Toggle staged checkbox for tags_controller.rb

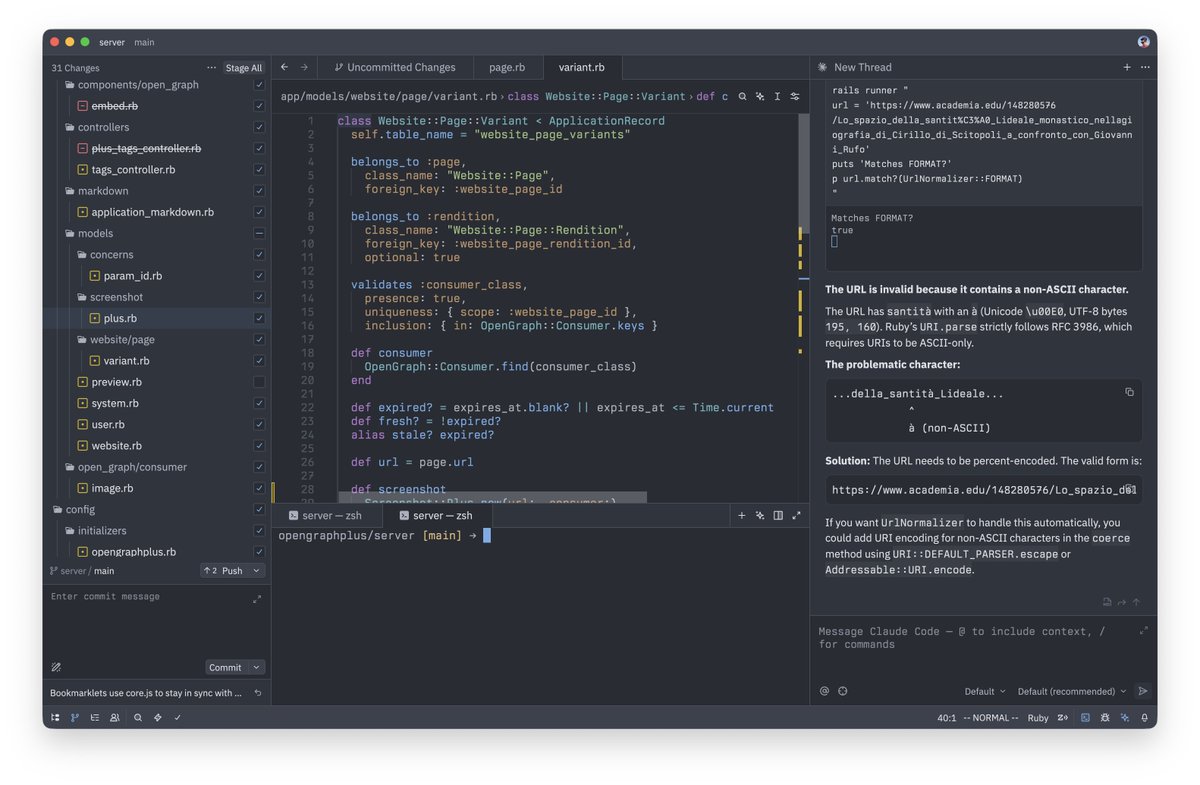pos(259,170)
